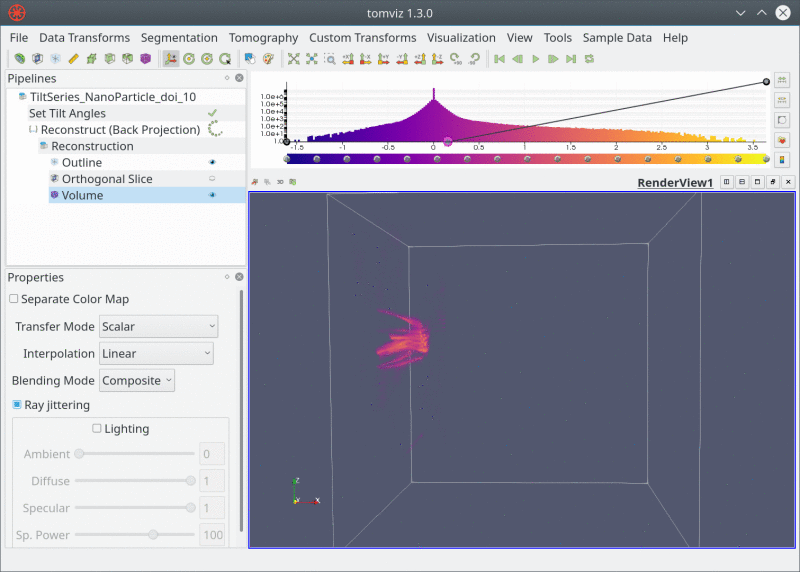Open the Blending Mode dropdown
This screenshot has width=800, height=572.
(137, 381)
